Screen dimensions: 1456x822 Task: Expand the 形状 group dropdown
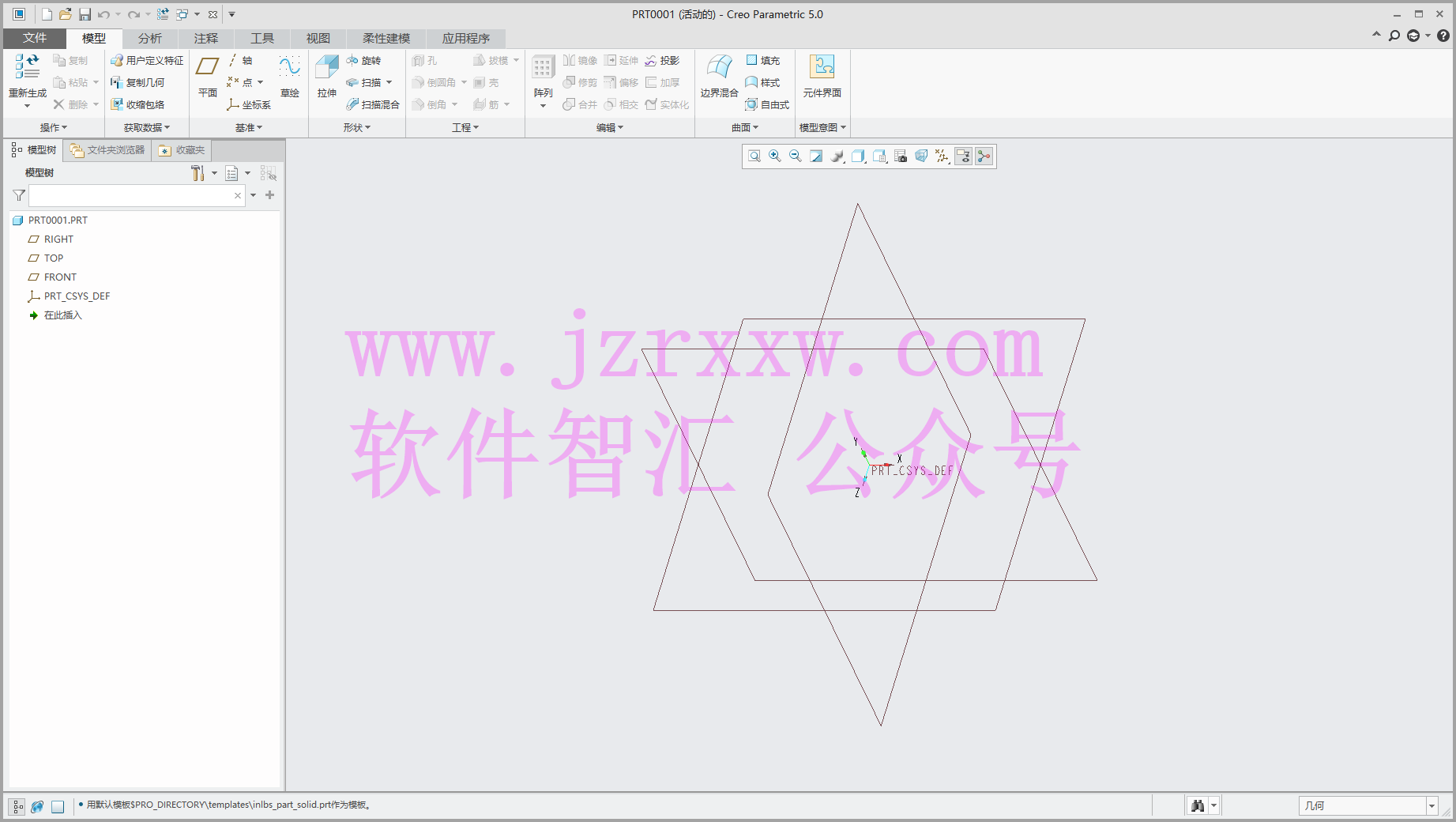[357, 127]
